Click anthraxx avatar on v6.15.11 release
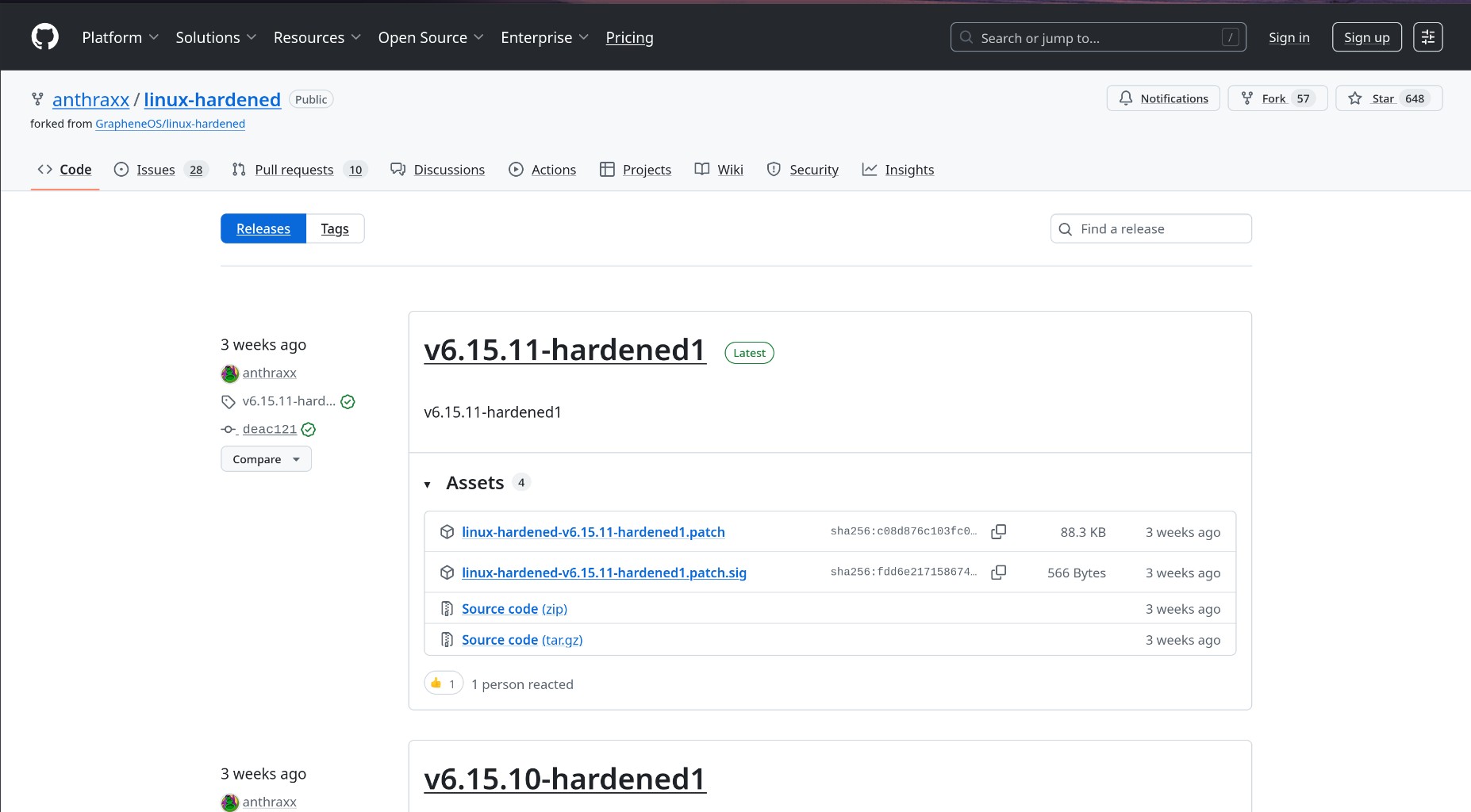 click(x=229, y=373)
